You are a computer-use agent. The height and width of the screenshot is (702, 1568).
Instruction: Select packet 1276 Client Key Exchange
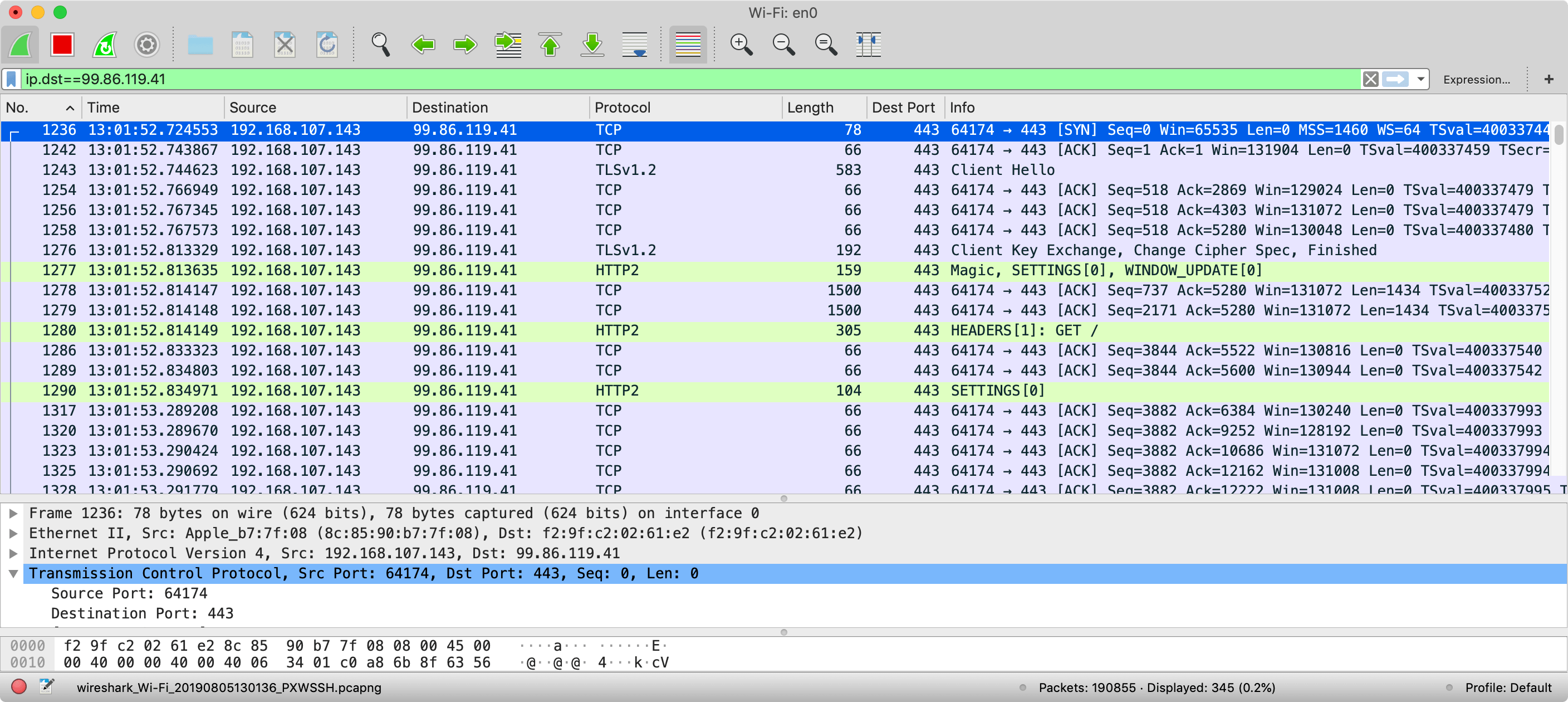click(776, 250)
